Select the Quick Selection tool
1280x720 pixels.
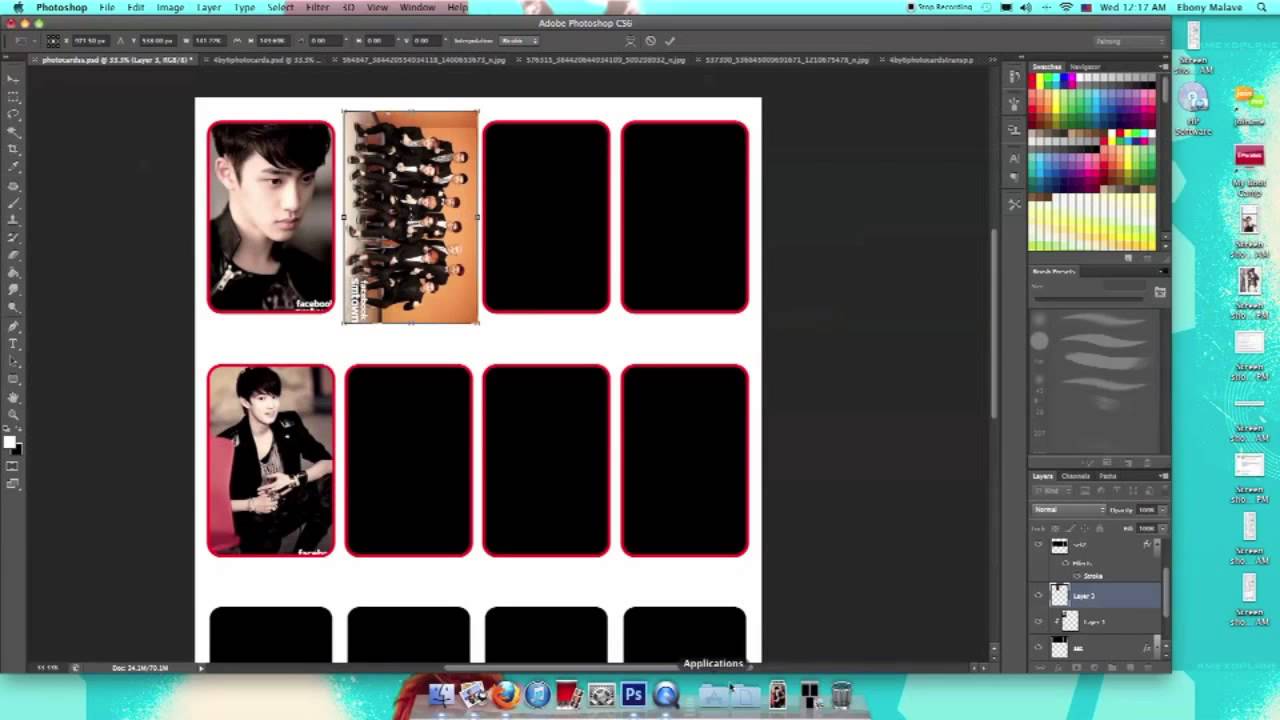[13, 131]
